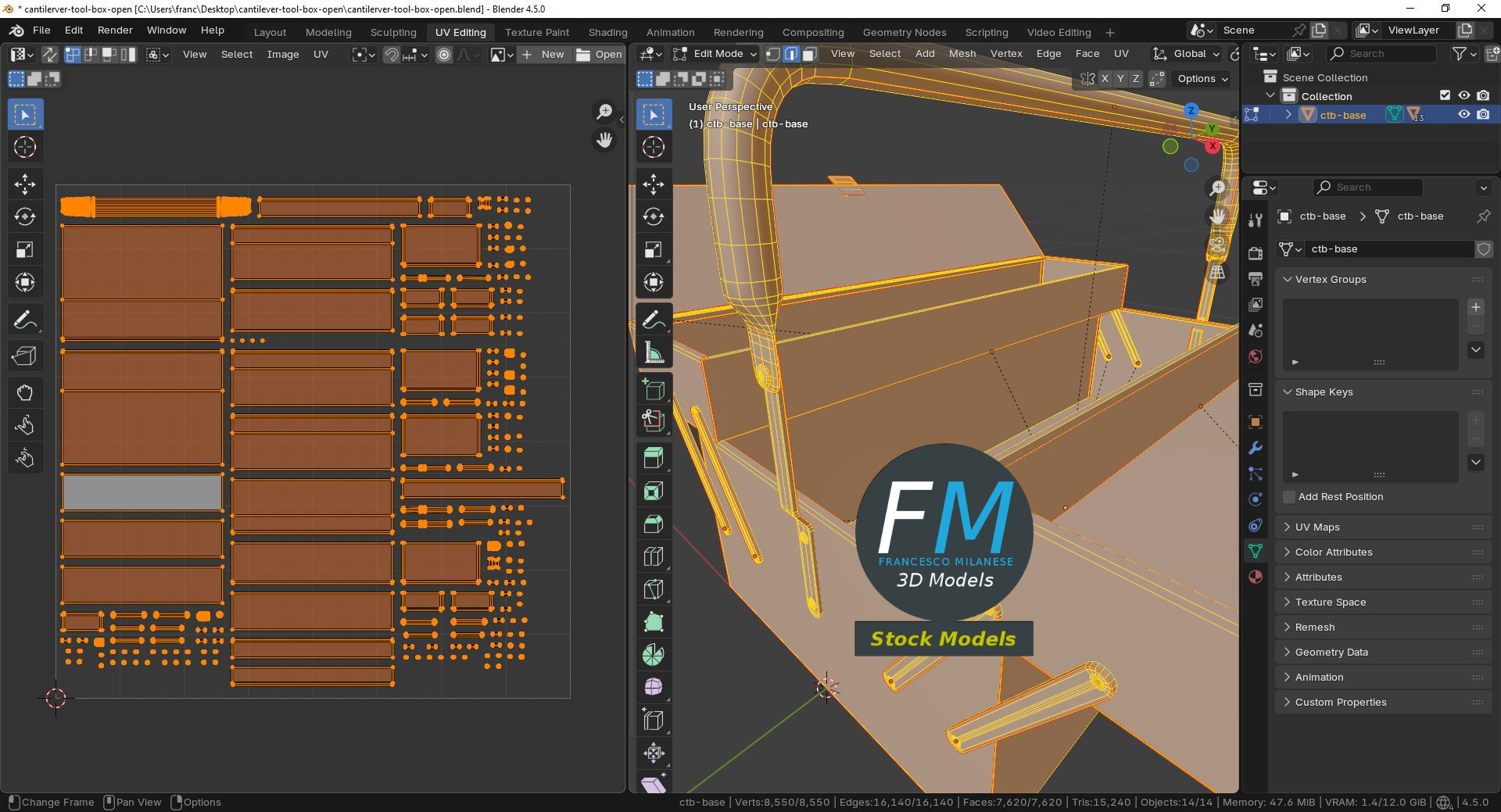Select the Extrude Region tool
Screen dimensions: 1501x812
coord(654,457)
